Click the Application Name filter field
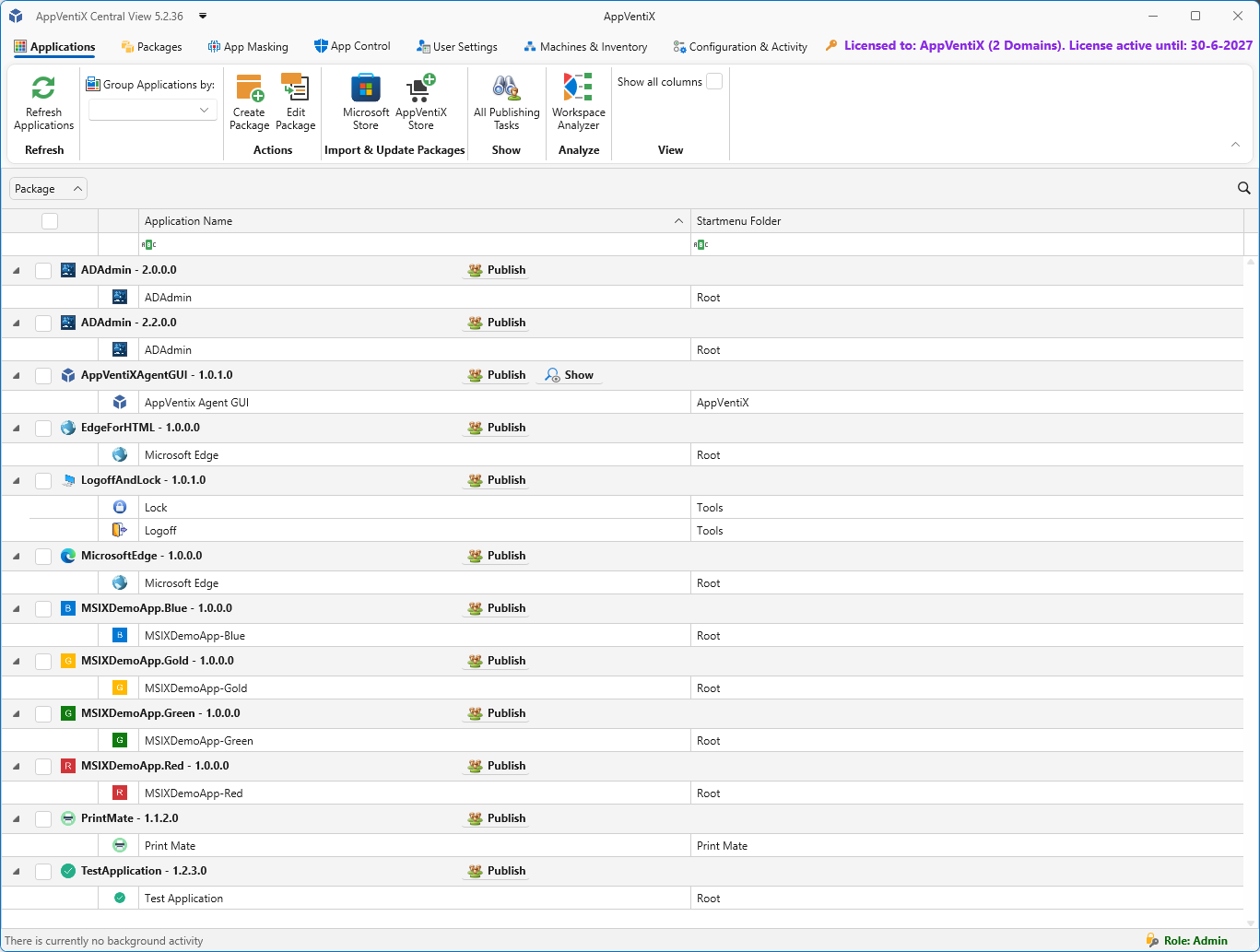 point(414,244)
